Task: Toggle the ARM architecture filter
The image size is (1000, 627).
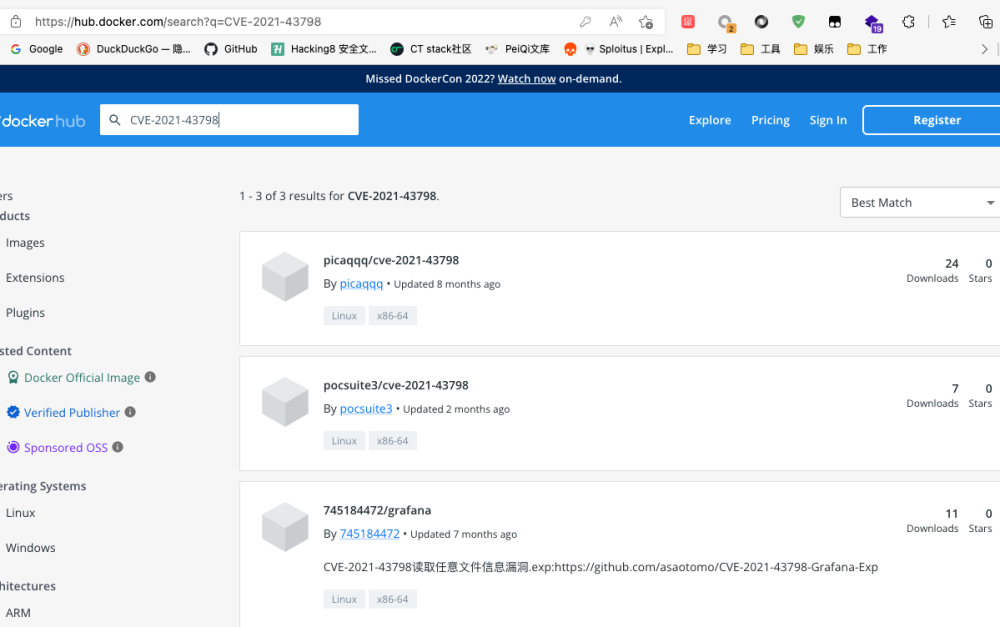Action: pos(18,613)
